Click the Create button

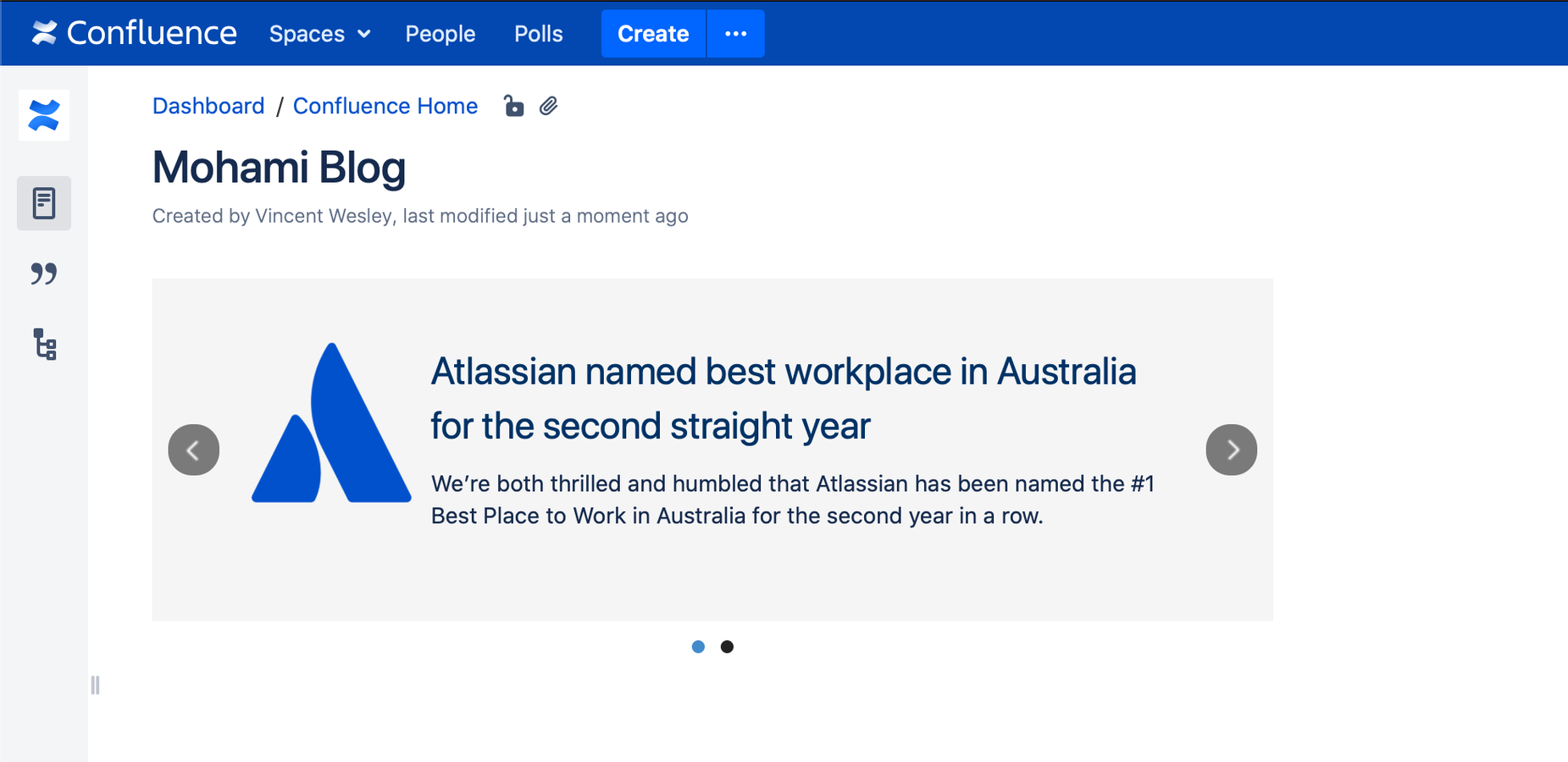click(653, 34)
